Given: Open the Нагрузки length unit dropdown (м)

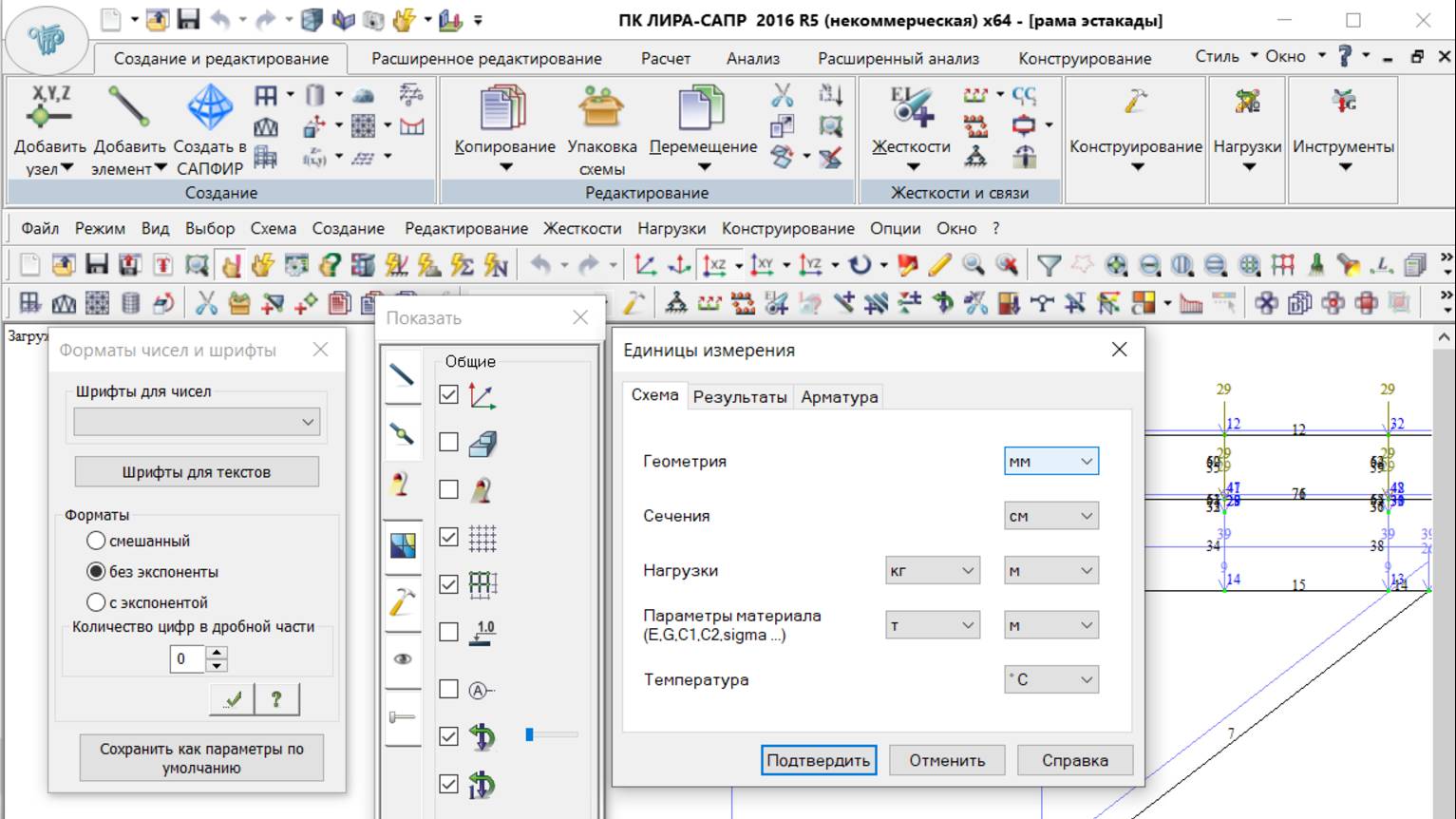Looking at the screenshot, I should [1051, 571].
